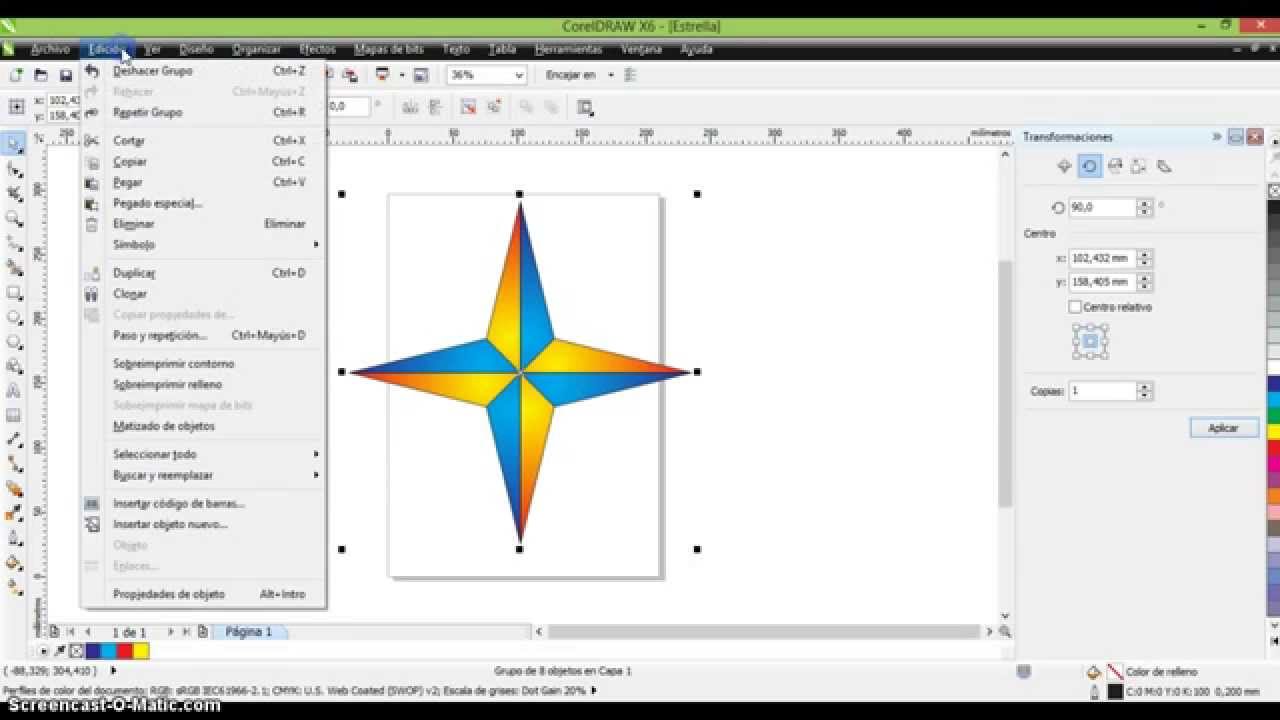Switch to Position tab icon in Transformaciones
The height and width of the screenshot is (720, 1280).
point(1064,166)
